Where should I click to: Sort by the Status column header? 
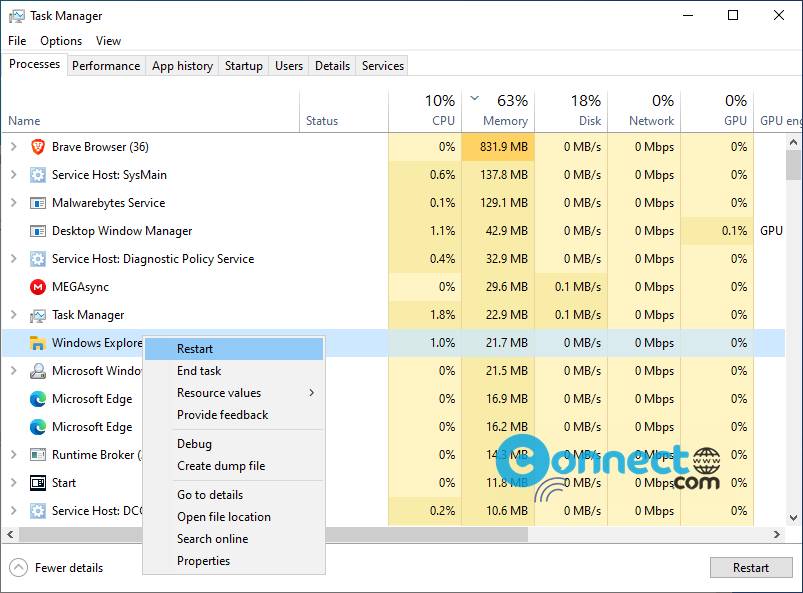(x=344, y=110)
